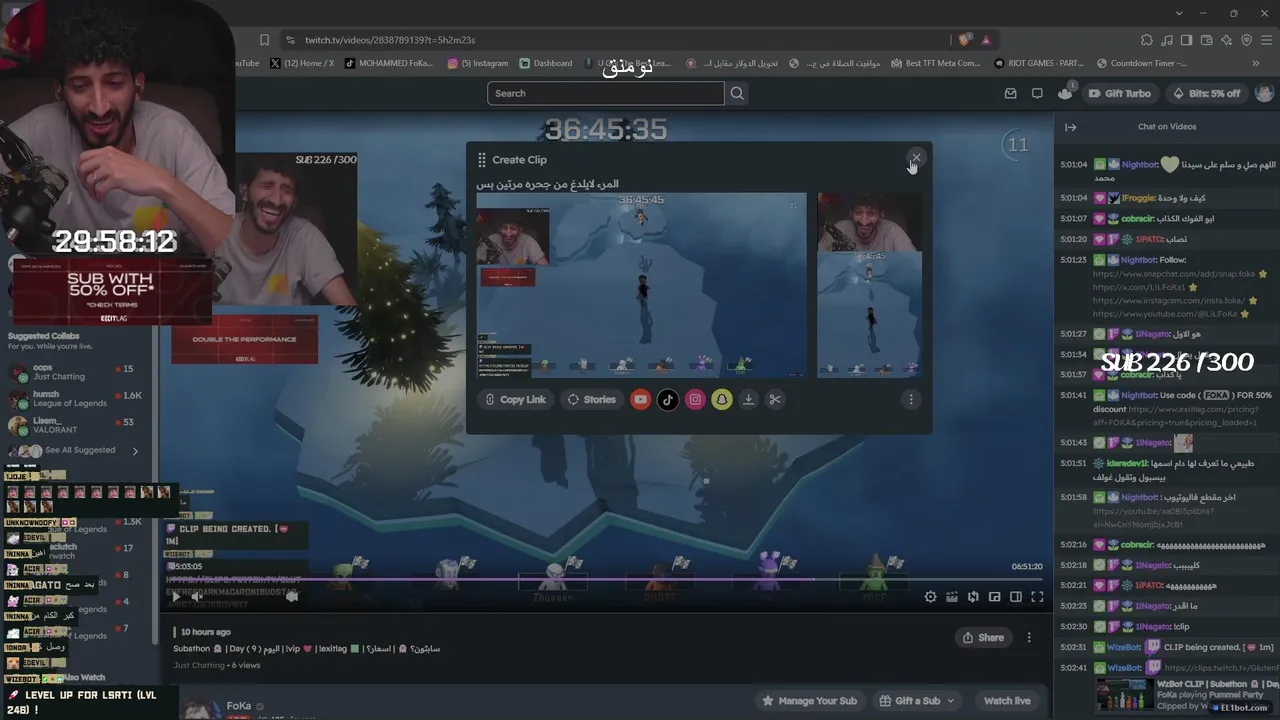Screen dimensions: 1280x720
Task: Bookmark this page in the address bar
Action: 264,40
